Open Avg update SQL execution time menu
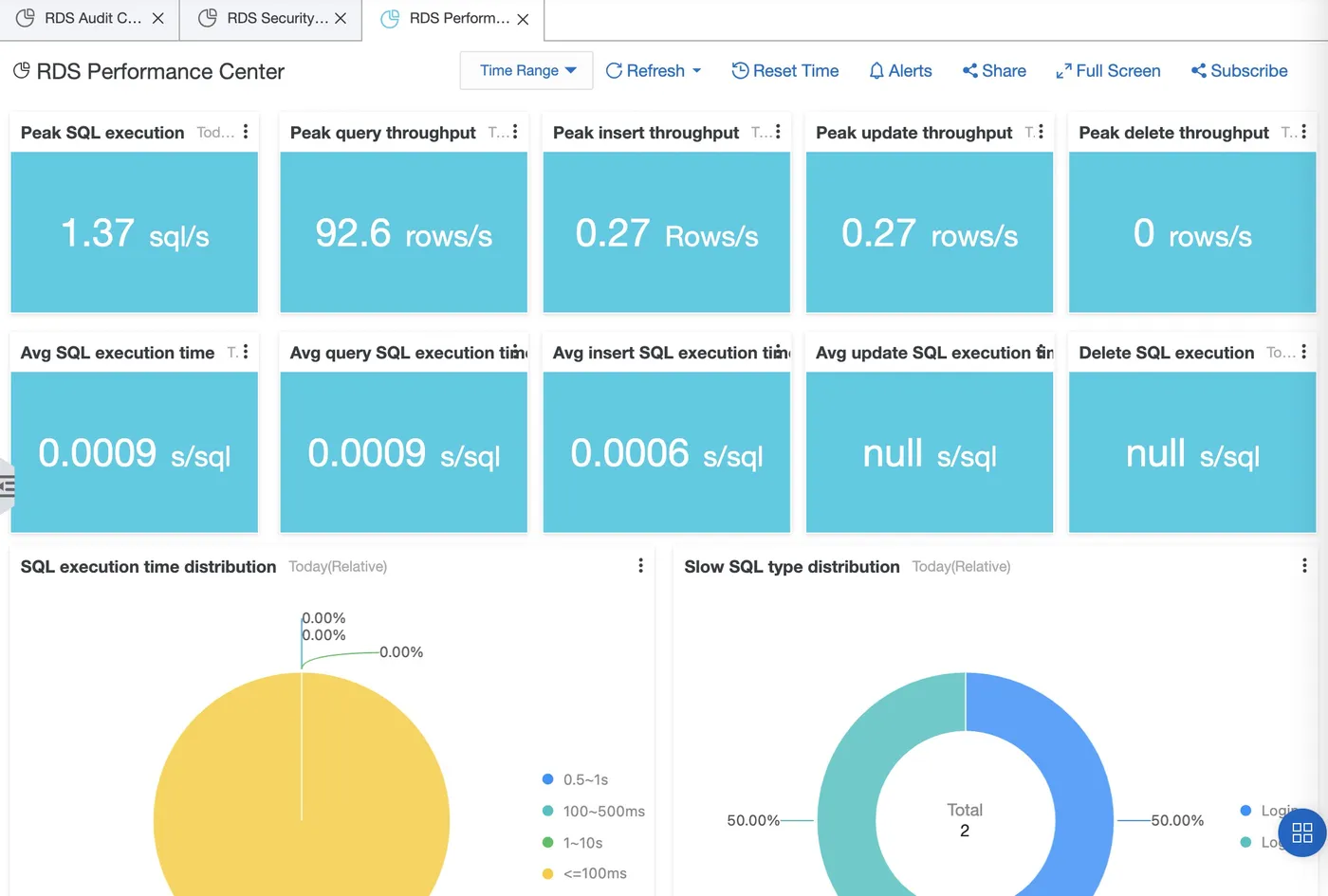Viewport: 1328px width, 896px height. point(1041,352)
